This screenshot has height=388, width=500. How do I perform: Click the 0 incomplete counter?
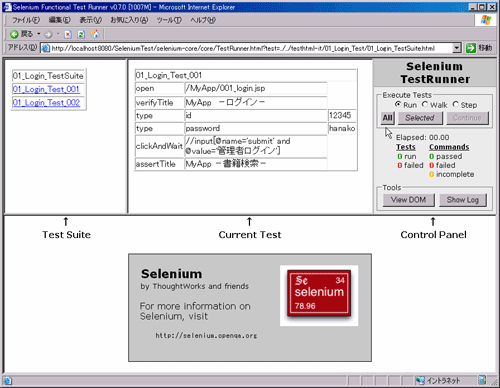coord(451,174)
